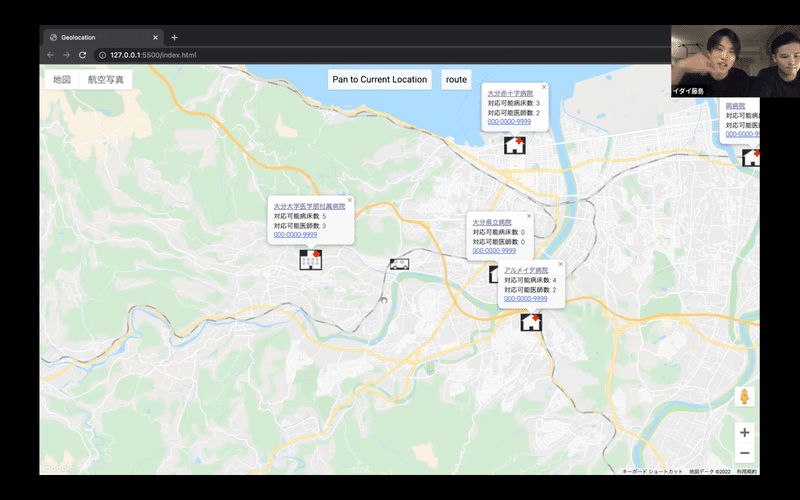Click アルメイダ病院 phone number link
800x500 pixels.
tap(526, 298)
